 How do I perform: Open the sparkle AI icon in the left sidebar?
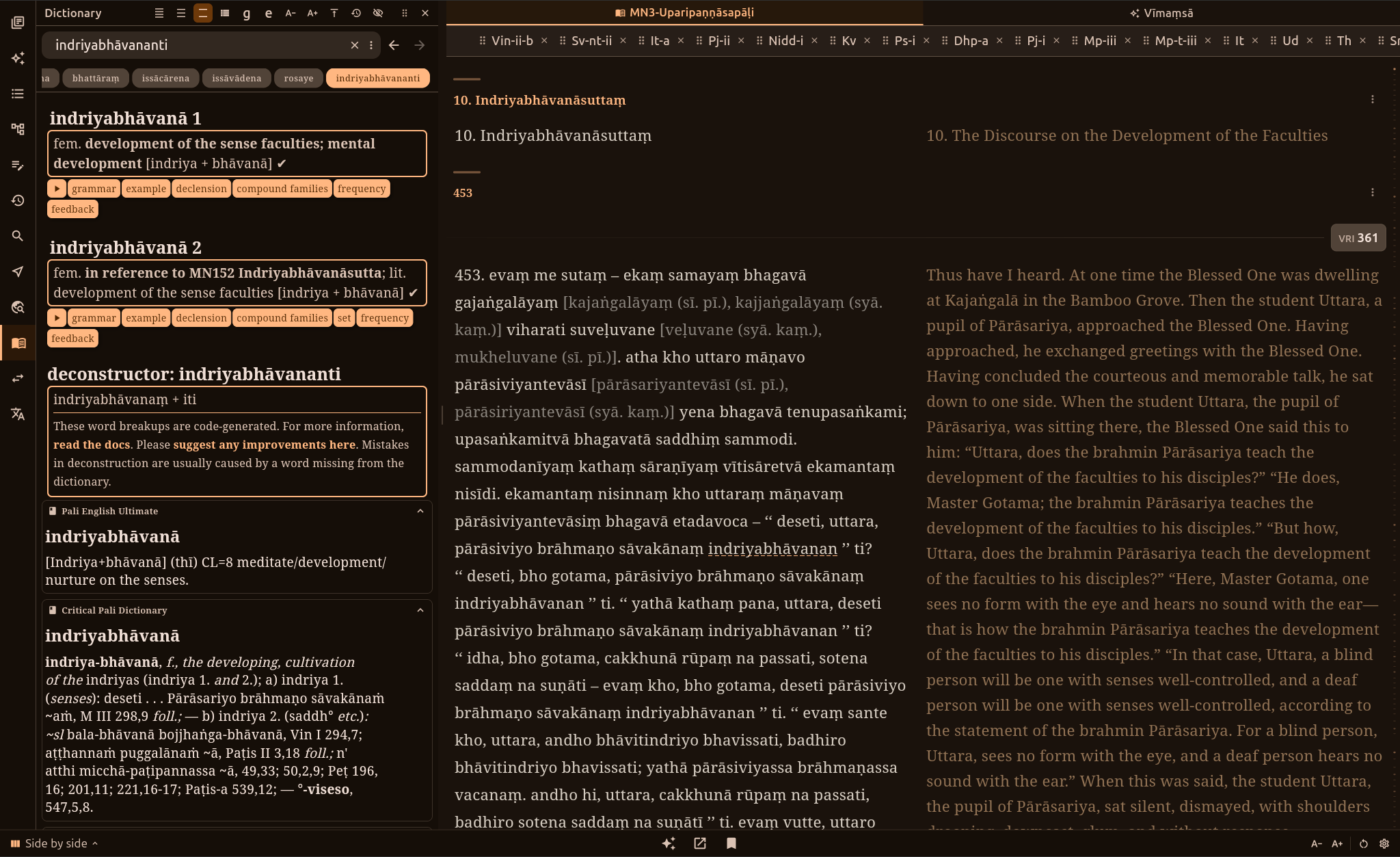point(18,58)
